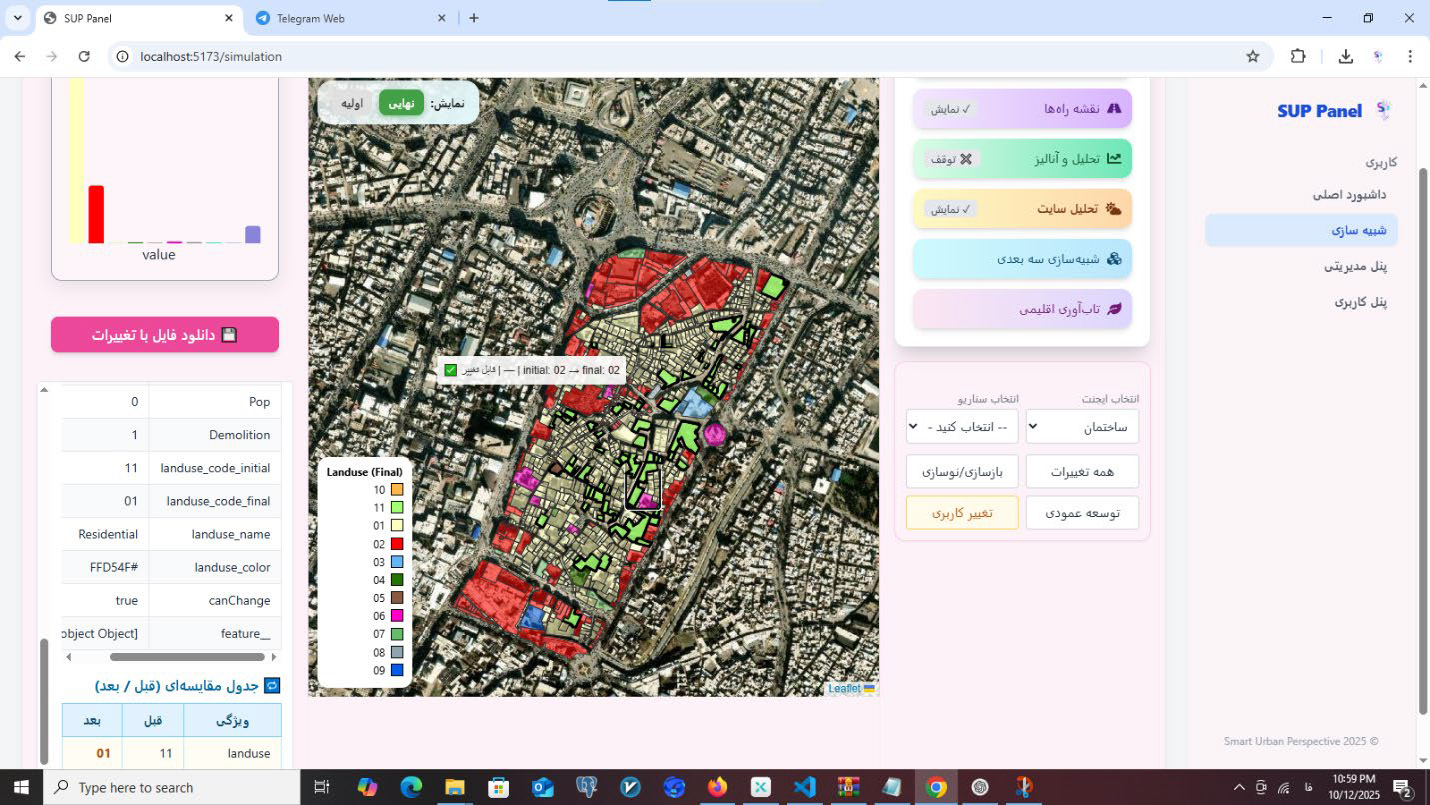Toggle نمایش badge on تحلیل سایت

[x=950, y=208]
